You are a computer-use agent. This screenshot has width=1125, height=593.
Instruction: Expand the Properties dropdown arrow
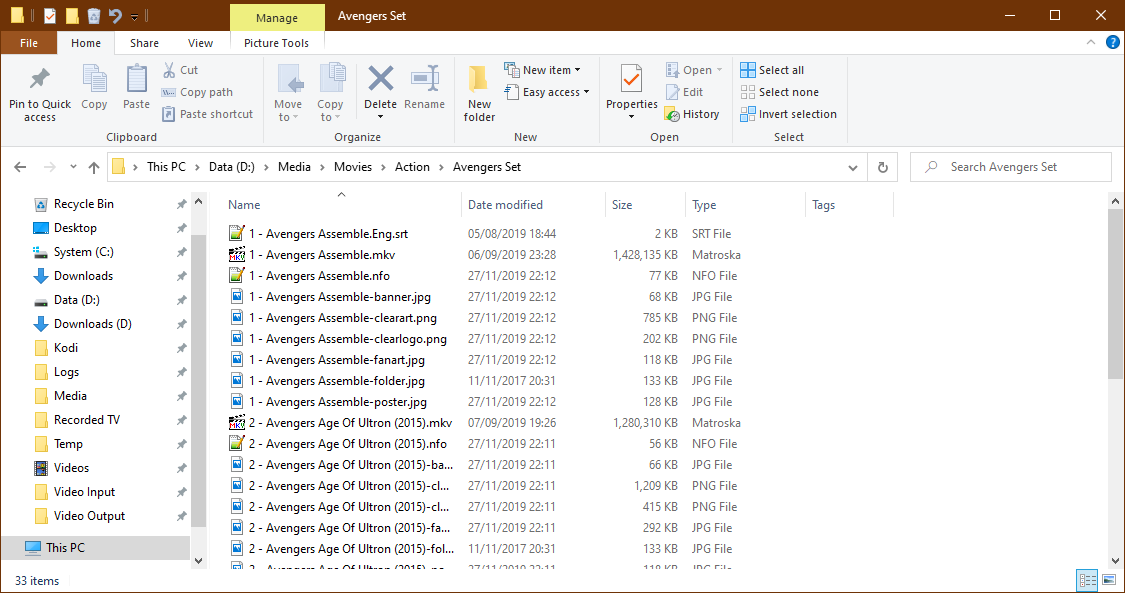tap(631, 118)
